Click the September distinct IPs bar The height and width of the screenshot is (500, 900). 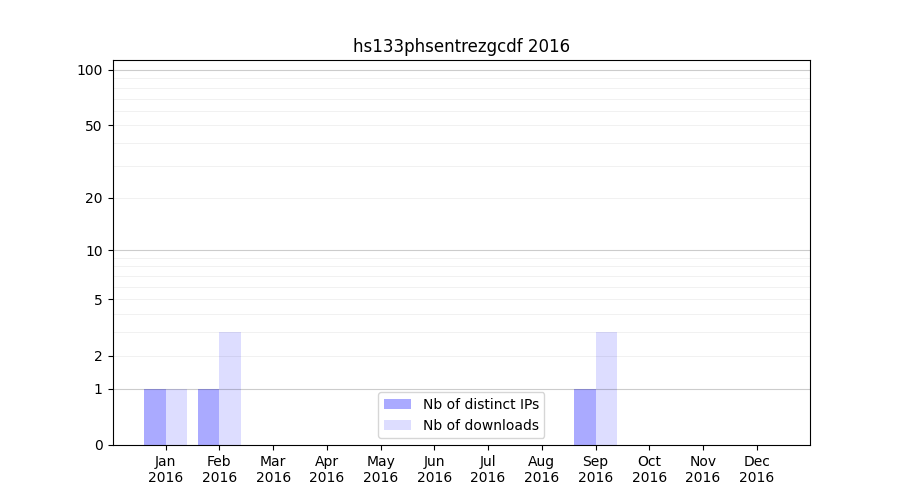coord(585,417)
